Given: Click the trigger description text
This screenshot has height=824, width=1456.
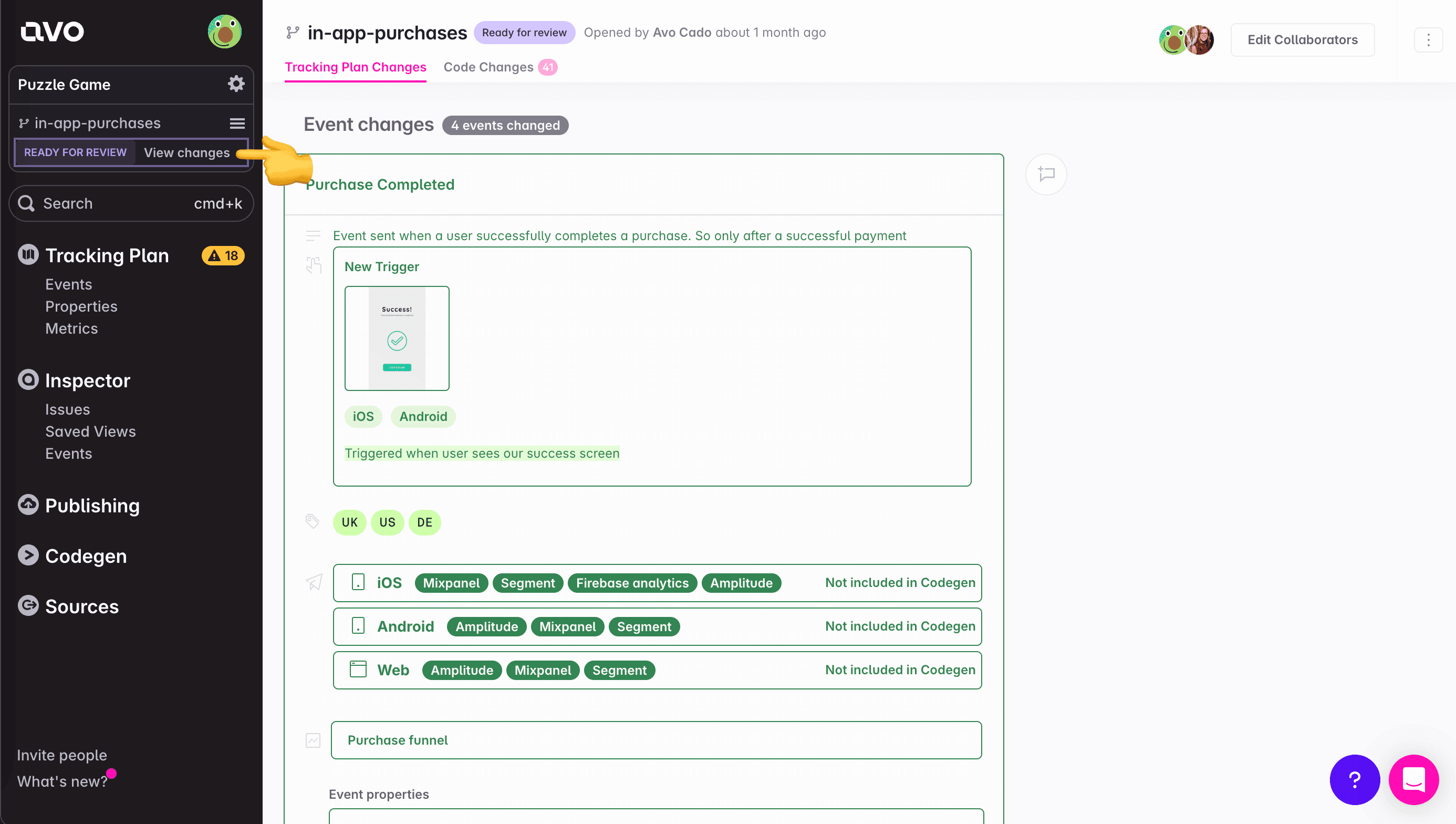Looking at the screenshot, I should coord(482,454).
